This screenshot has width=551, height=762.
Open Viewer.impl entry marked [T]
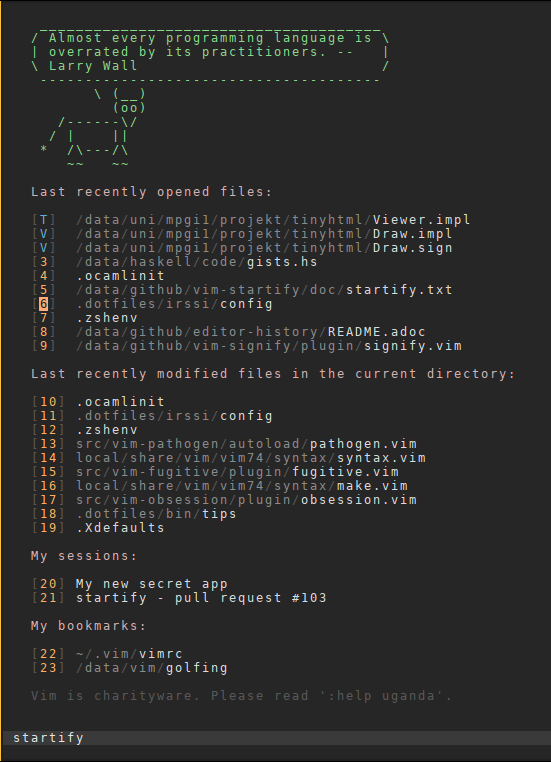pos(251,220)
